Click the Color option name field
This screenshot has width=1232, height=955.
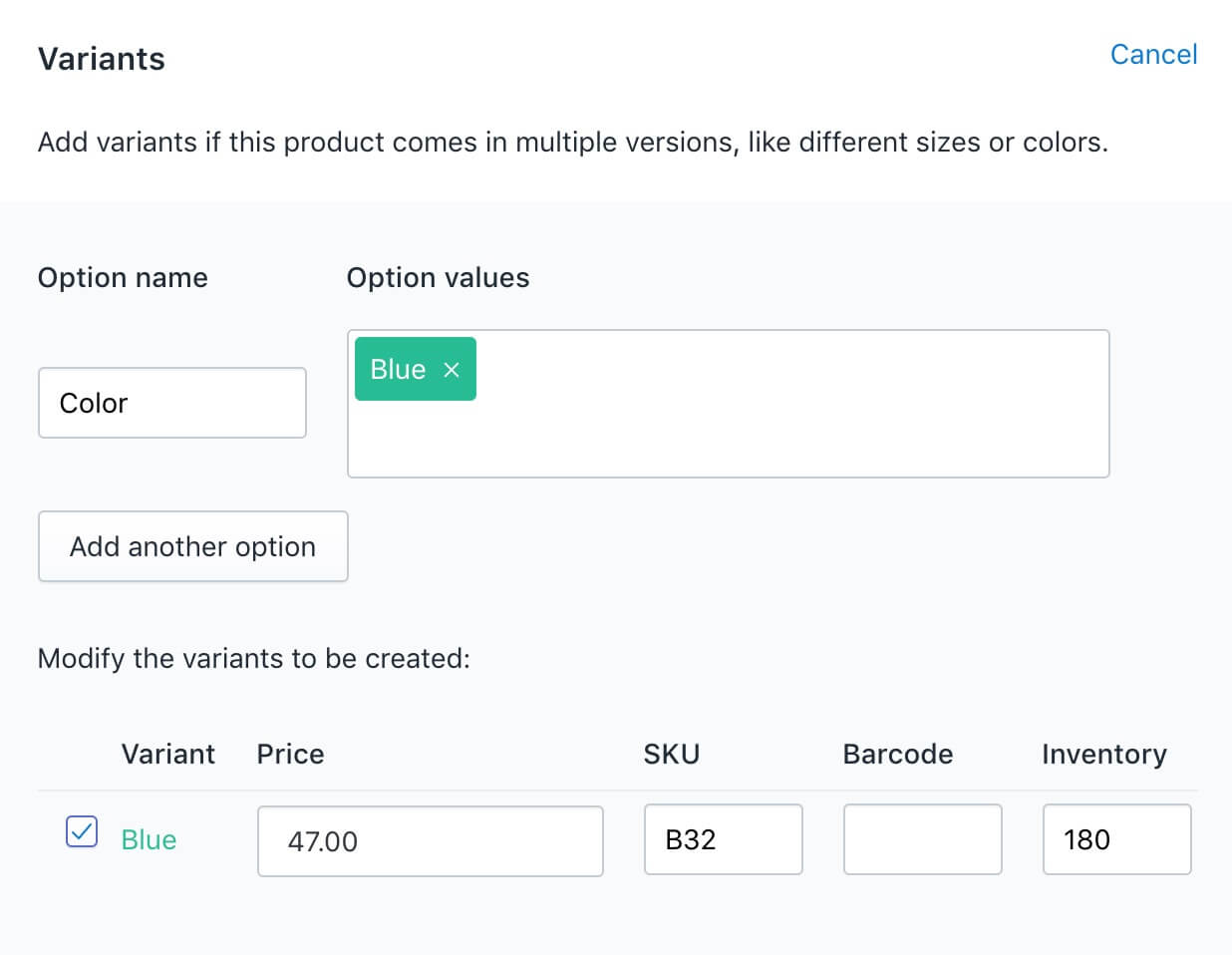pos(171,403)
